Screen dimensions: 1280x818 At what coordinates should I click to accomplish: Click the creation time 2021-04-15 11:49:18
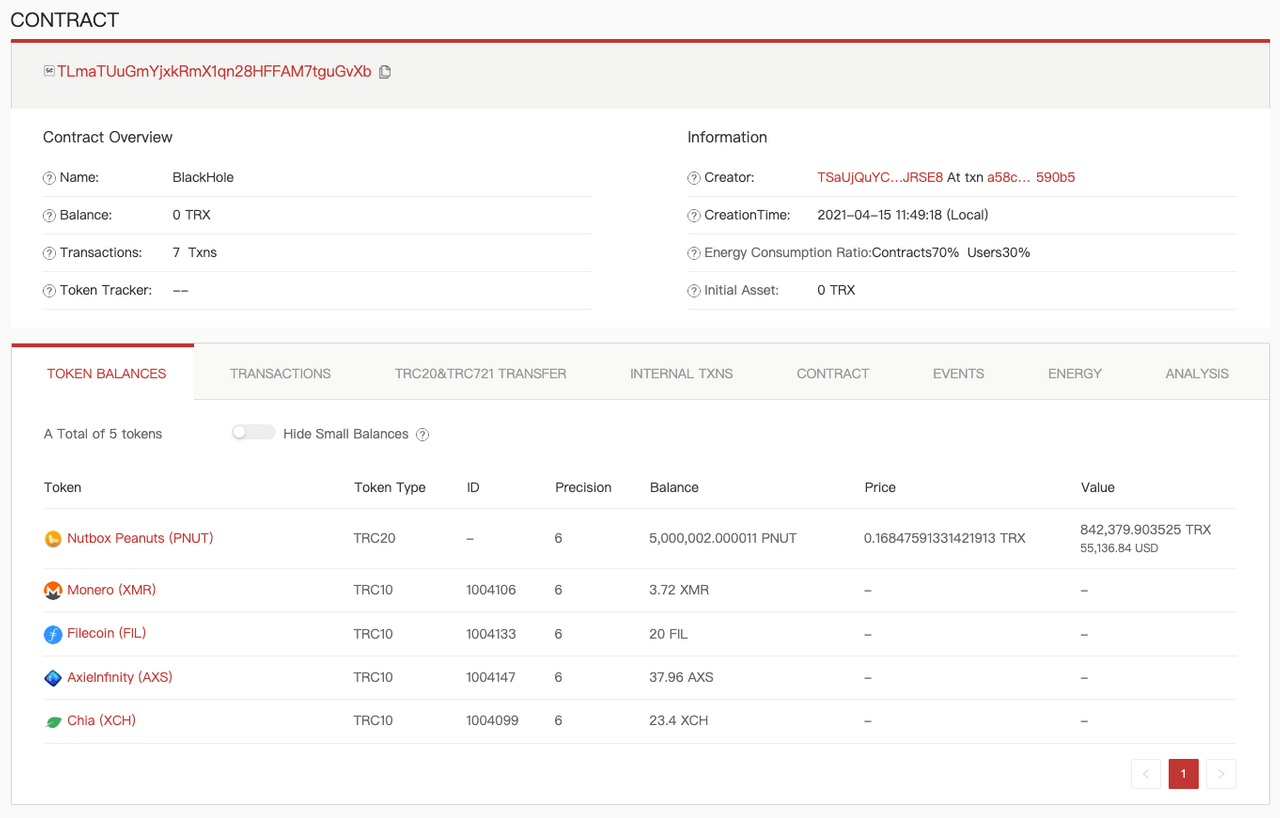(x=903, y=215)
